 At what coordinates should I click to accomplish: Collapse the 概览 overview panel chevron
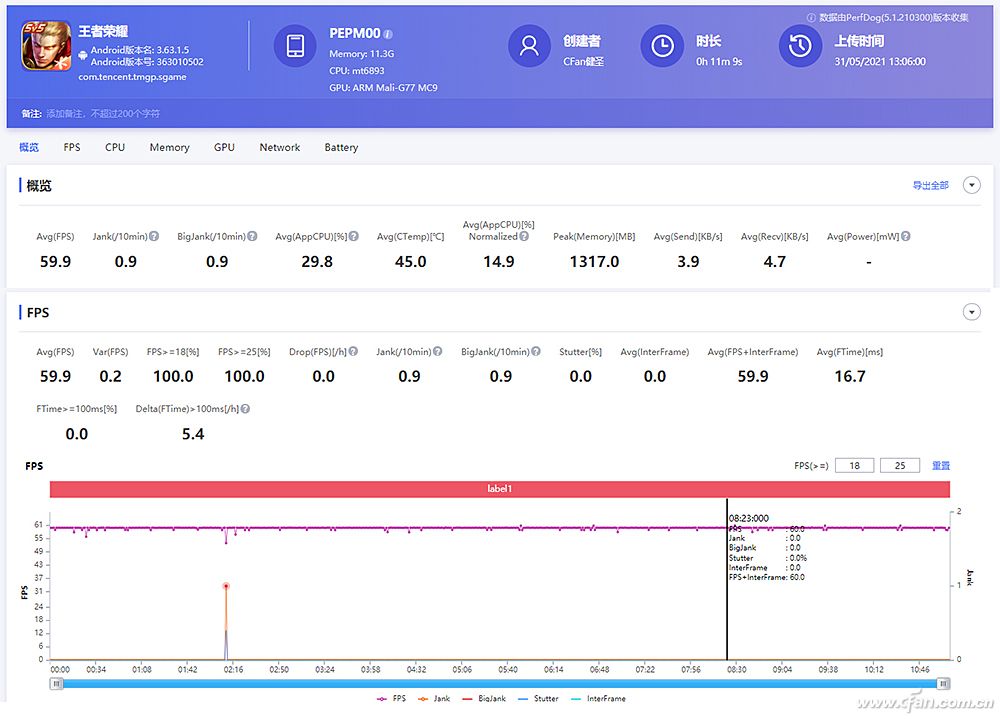point(971,184)
